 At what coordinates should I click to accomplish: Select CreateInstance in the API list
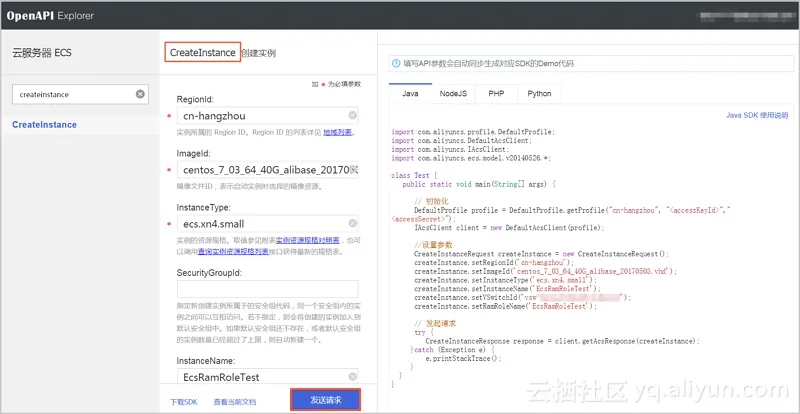point(44,125)
